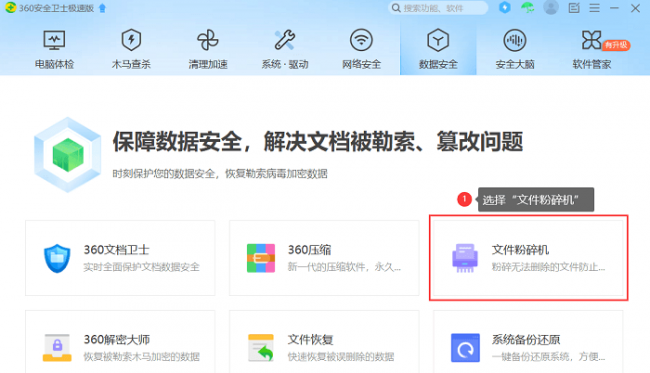This screenshot has height=373, width=650.
Task: Click the 电脑体检 tab label
Action: [54, 64]
